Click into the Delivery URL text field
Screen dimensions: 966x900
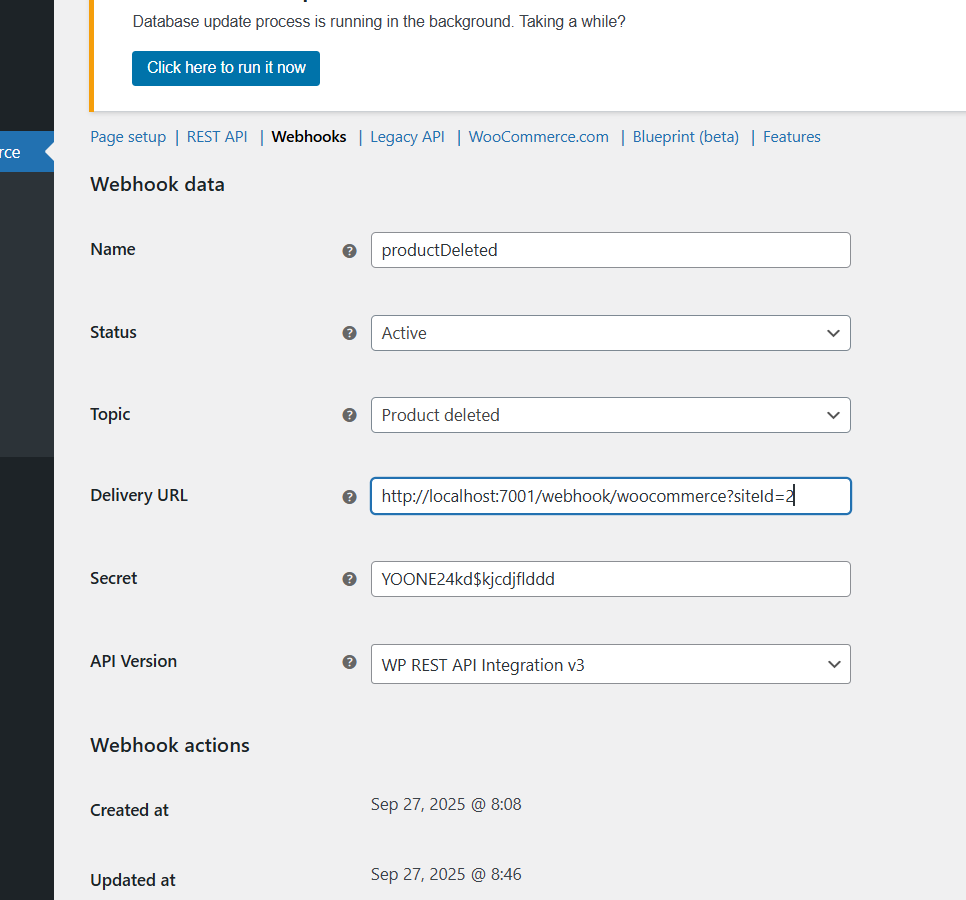click(610, 496)
